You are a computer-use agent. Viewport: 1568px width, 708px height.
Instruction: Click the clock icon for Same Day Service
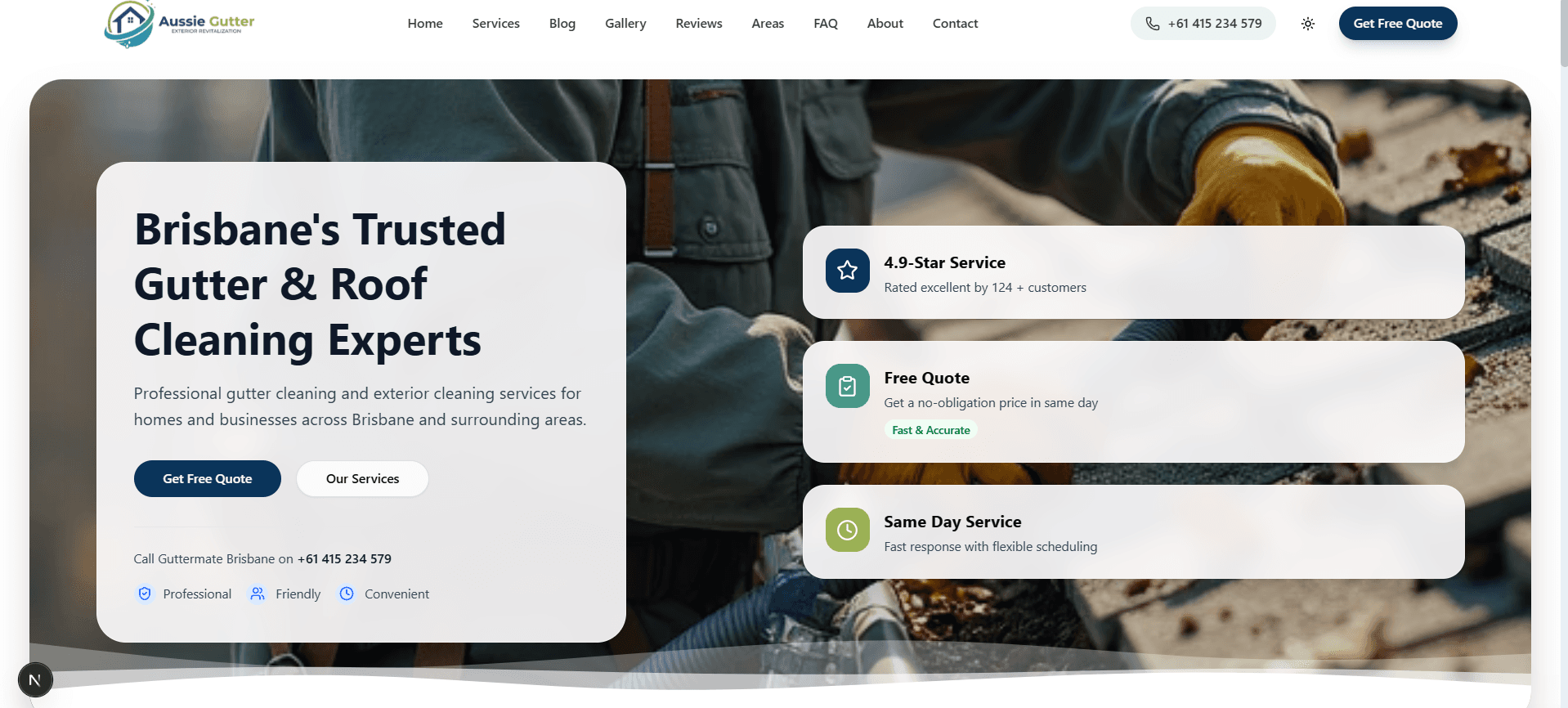pos(847,530)
